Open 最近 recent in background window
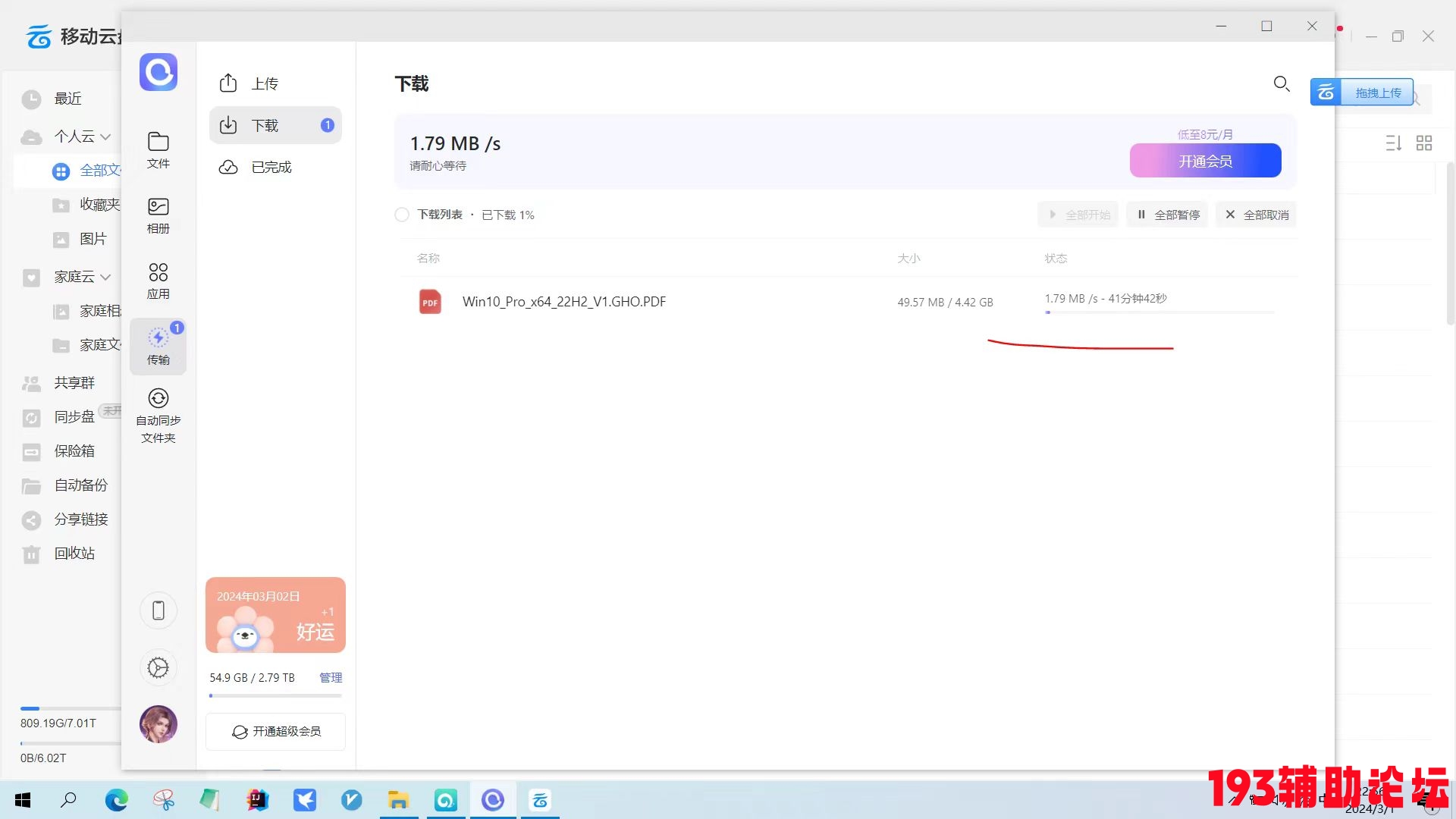This screenshot has height=819, width=1456. coord(67,99)
